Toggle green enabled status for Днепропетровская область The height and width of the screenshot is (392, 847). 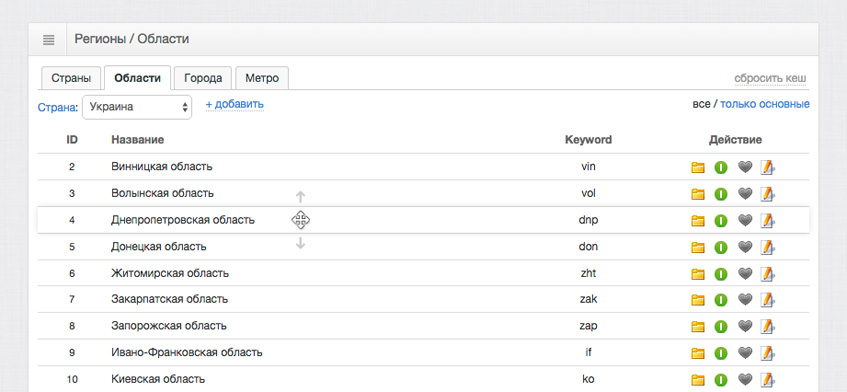(721, 220)
